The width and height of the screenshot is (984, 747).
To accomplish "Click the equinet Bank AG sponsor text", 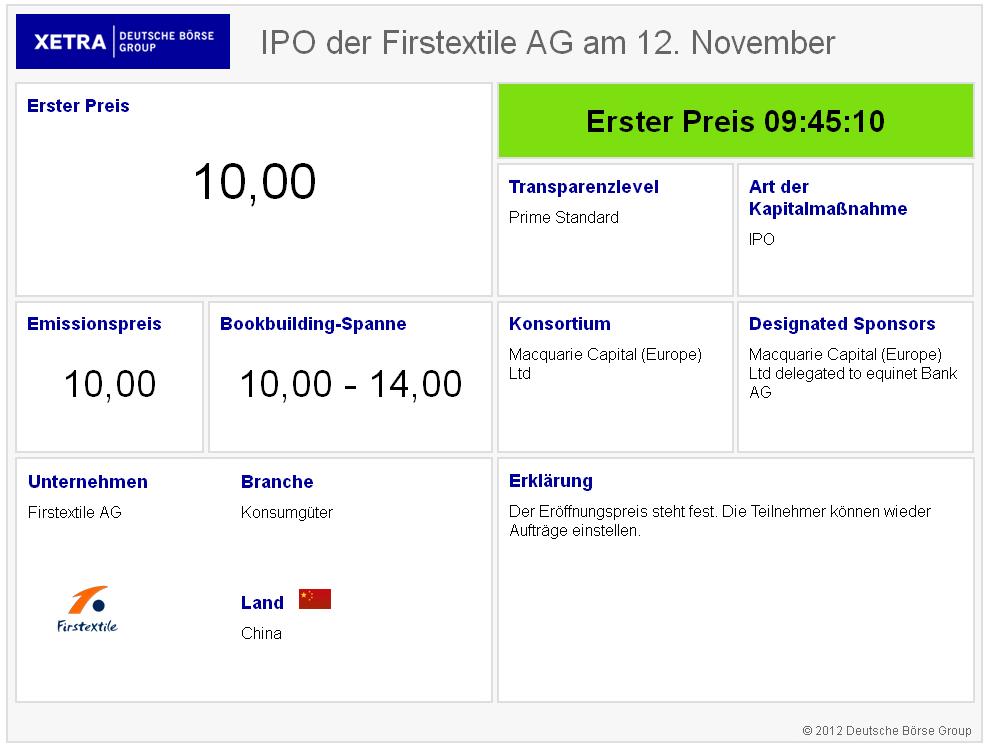I will [852, 383].
